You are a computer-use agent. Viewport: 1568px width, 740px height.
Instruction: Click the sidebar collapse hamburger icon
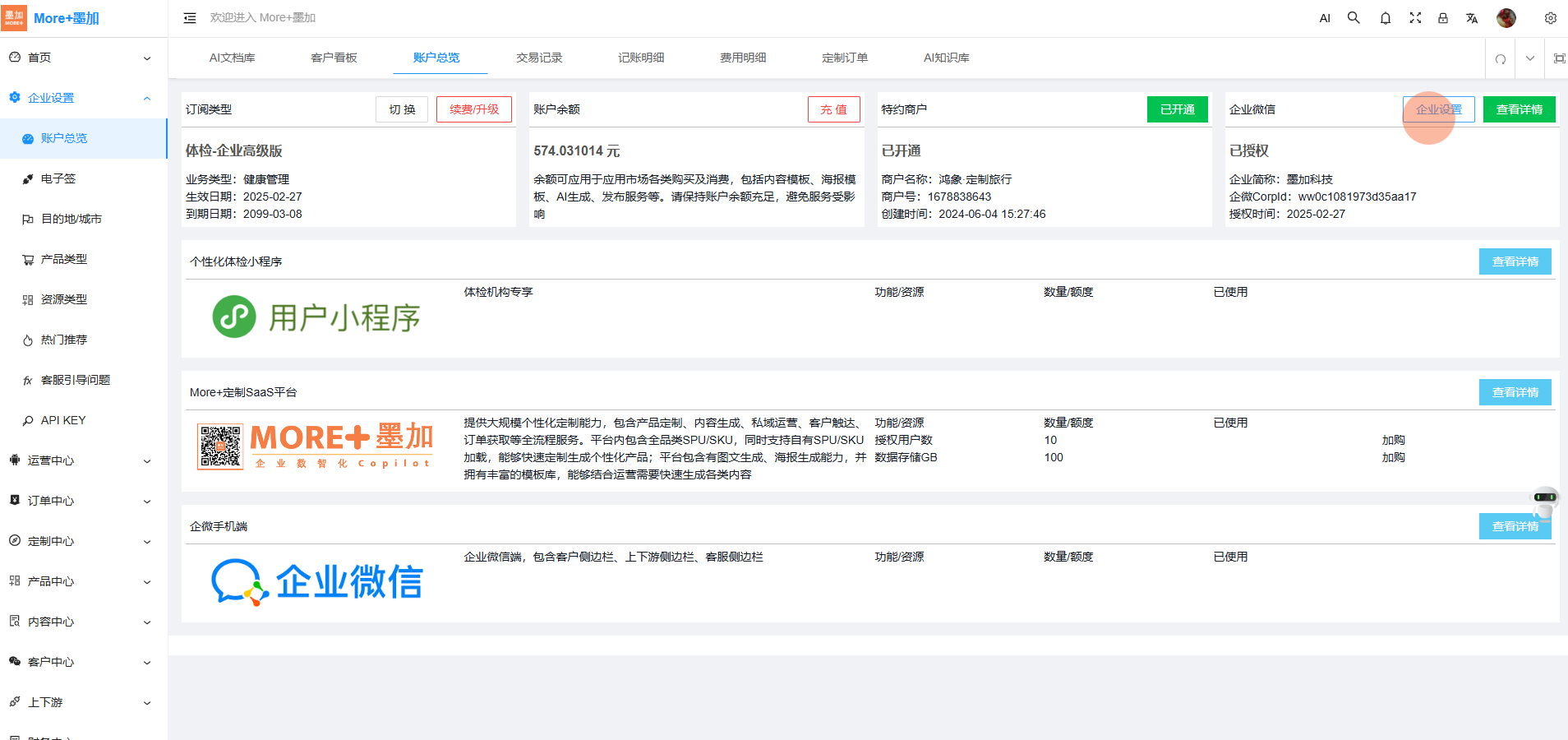tap(190, 18)
